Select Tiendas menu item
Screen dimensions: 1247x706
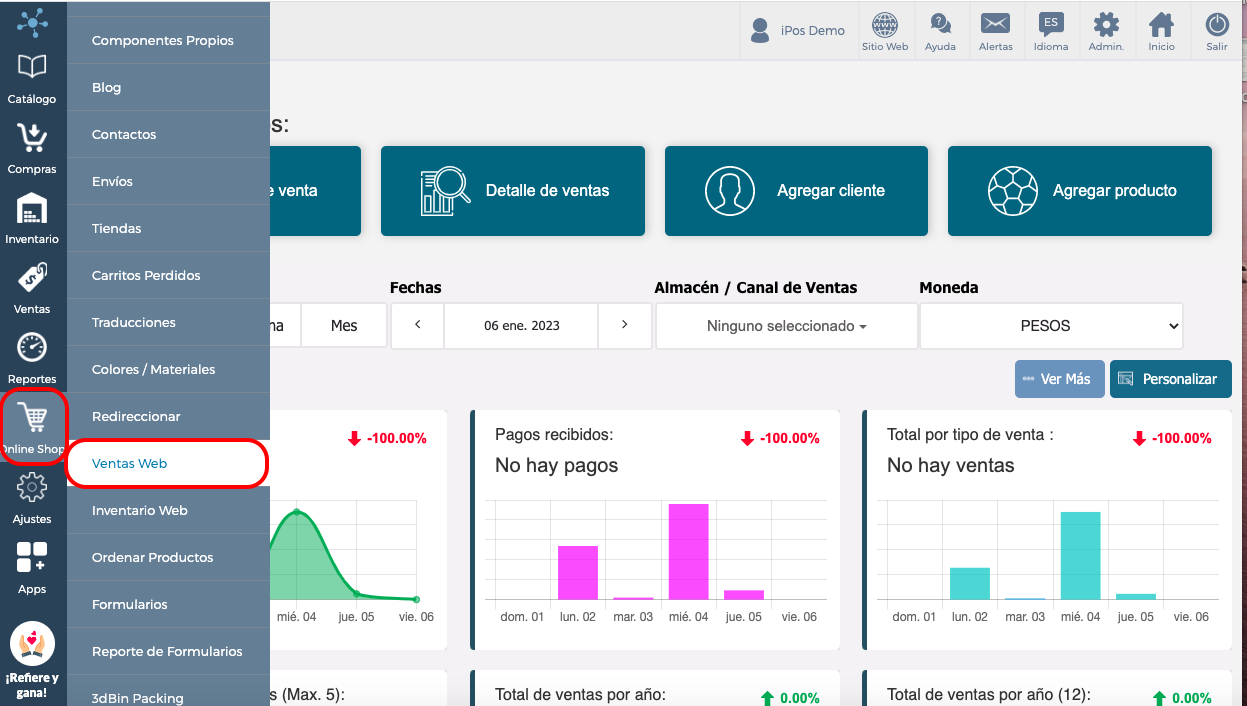tap(168, 229)
